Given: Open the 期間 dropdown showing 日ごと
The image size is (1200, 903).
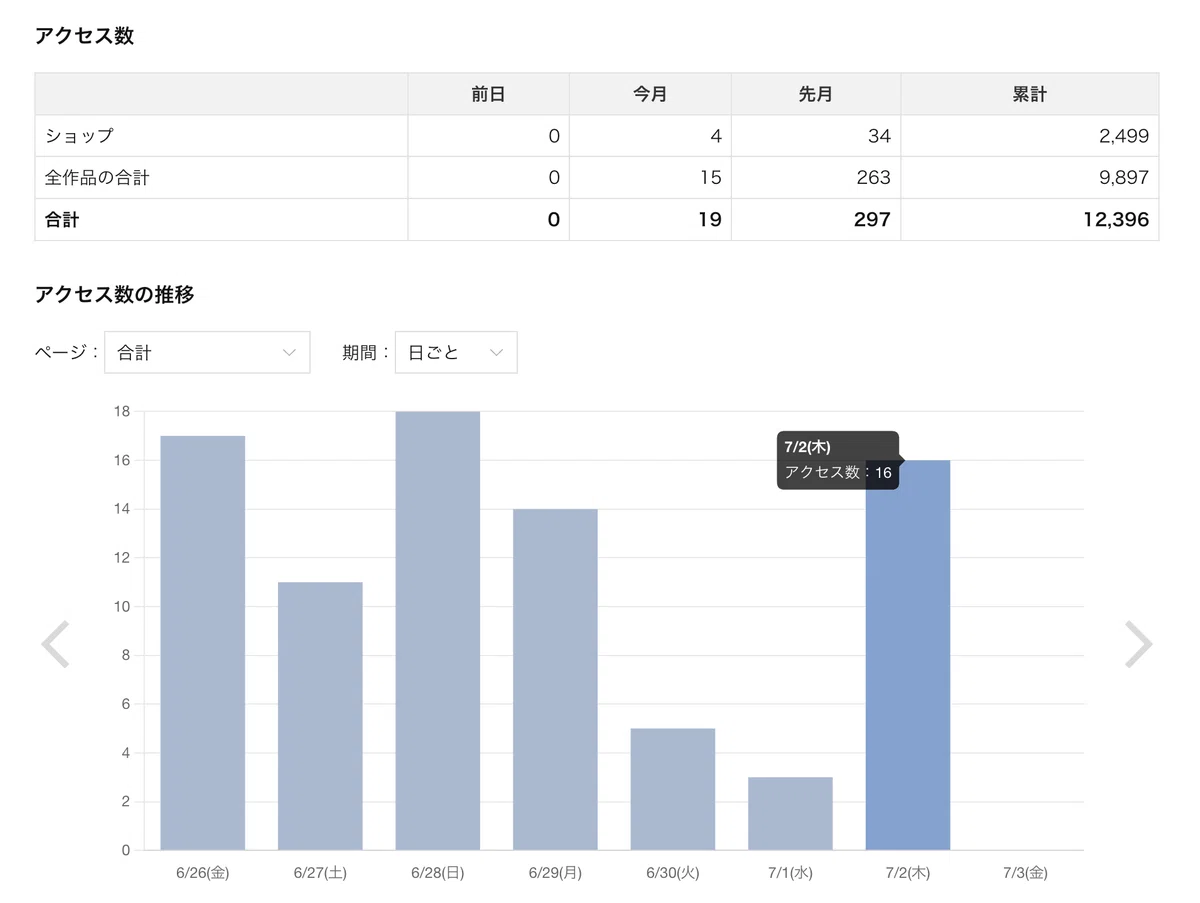Looking at the screenshot, I should click(x=456, y=352).
